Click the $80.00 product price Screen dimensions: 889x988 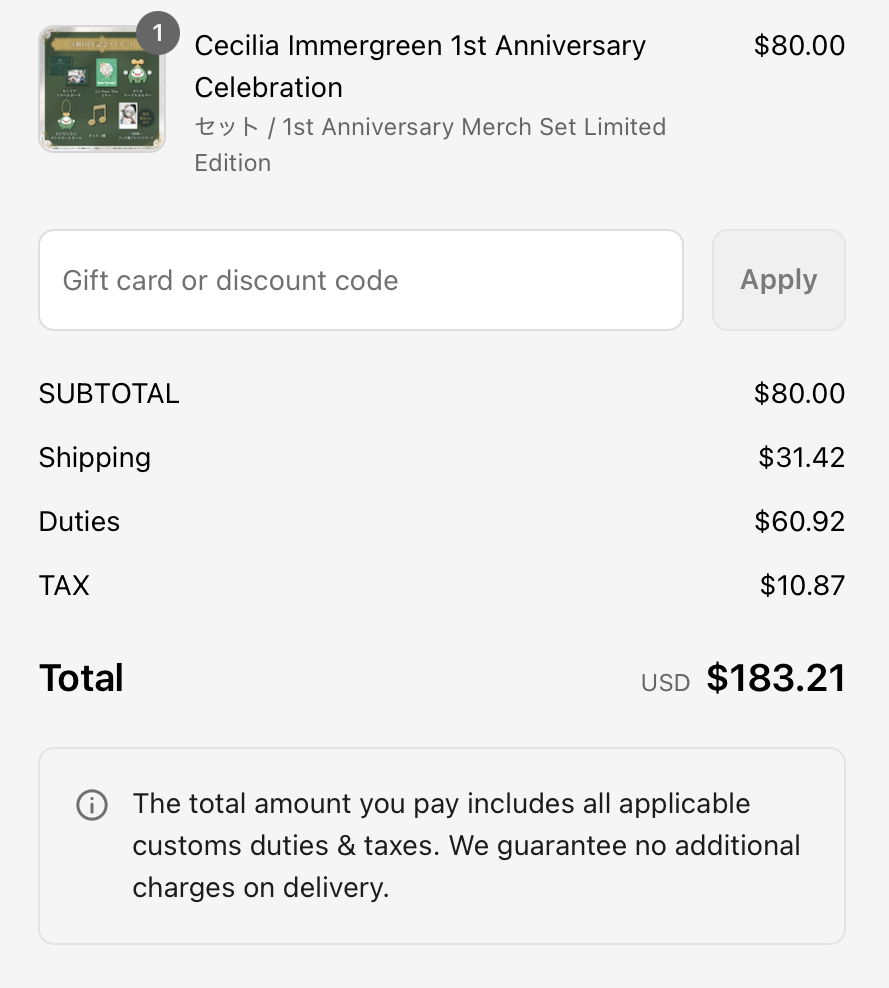coord(799,46)
